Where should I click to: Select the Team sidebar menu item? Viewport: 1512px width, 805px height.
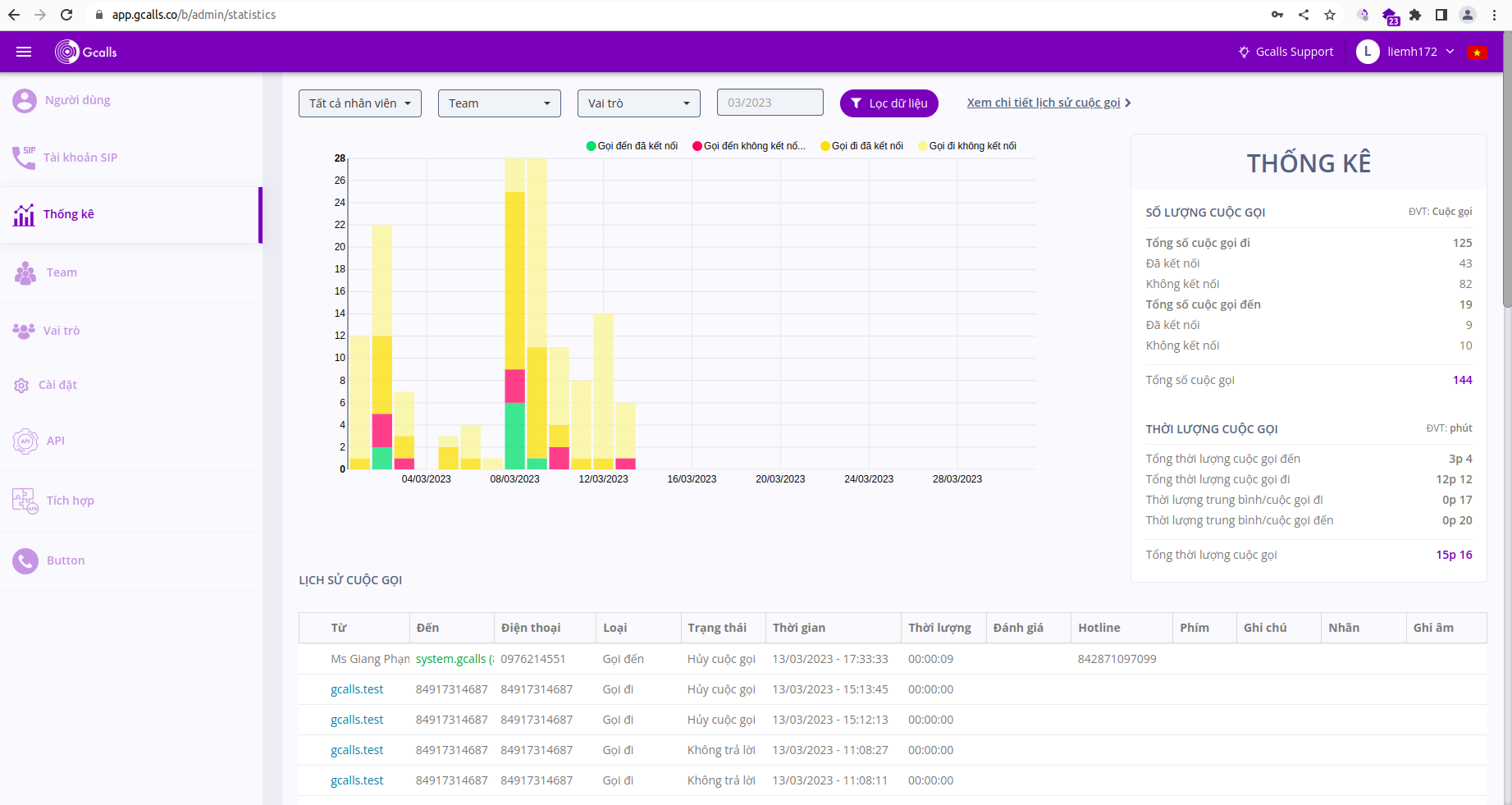(x=62, y=272)
